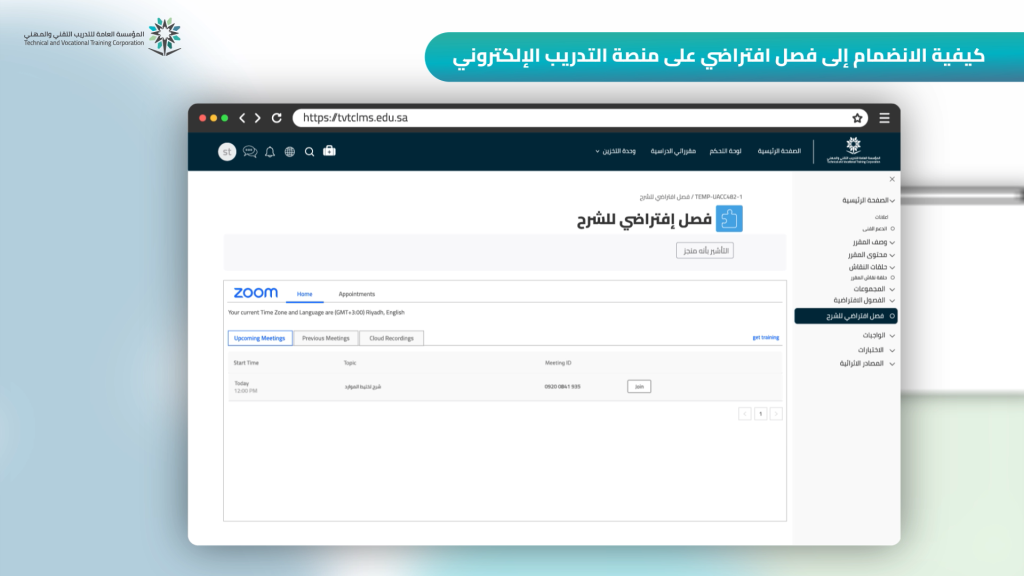This screenshot has width=1024, height=576.
Task: Click the Zoom logo
Action: (255, 293)
